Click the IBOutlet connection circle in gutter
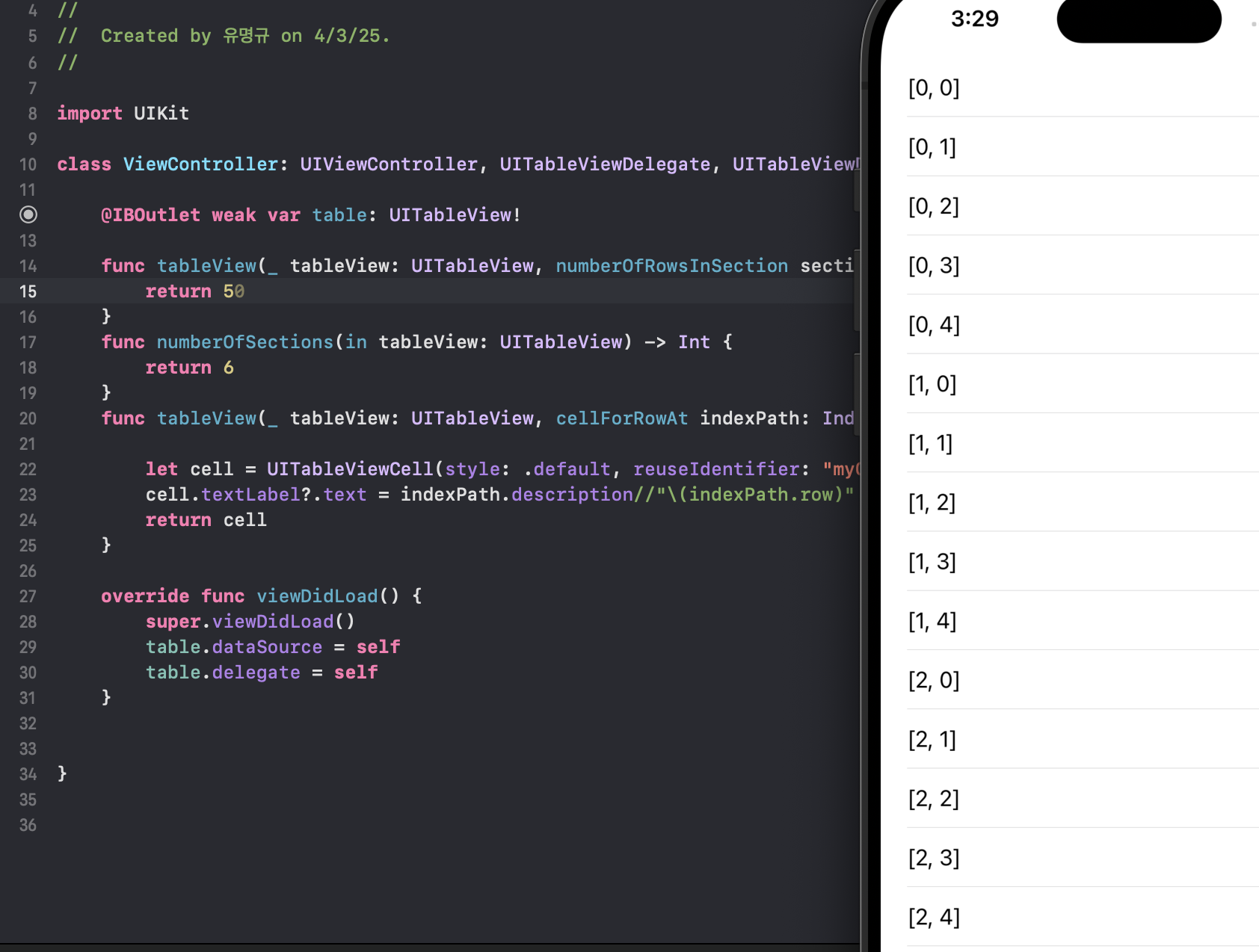 pyautogui.click(x=28, y=215)
